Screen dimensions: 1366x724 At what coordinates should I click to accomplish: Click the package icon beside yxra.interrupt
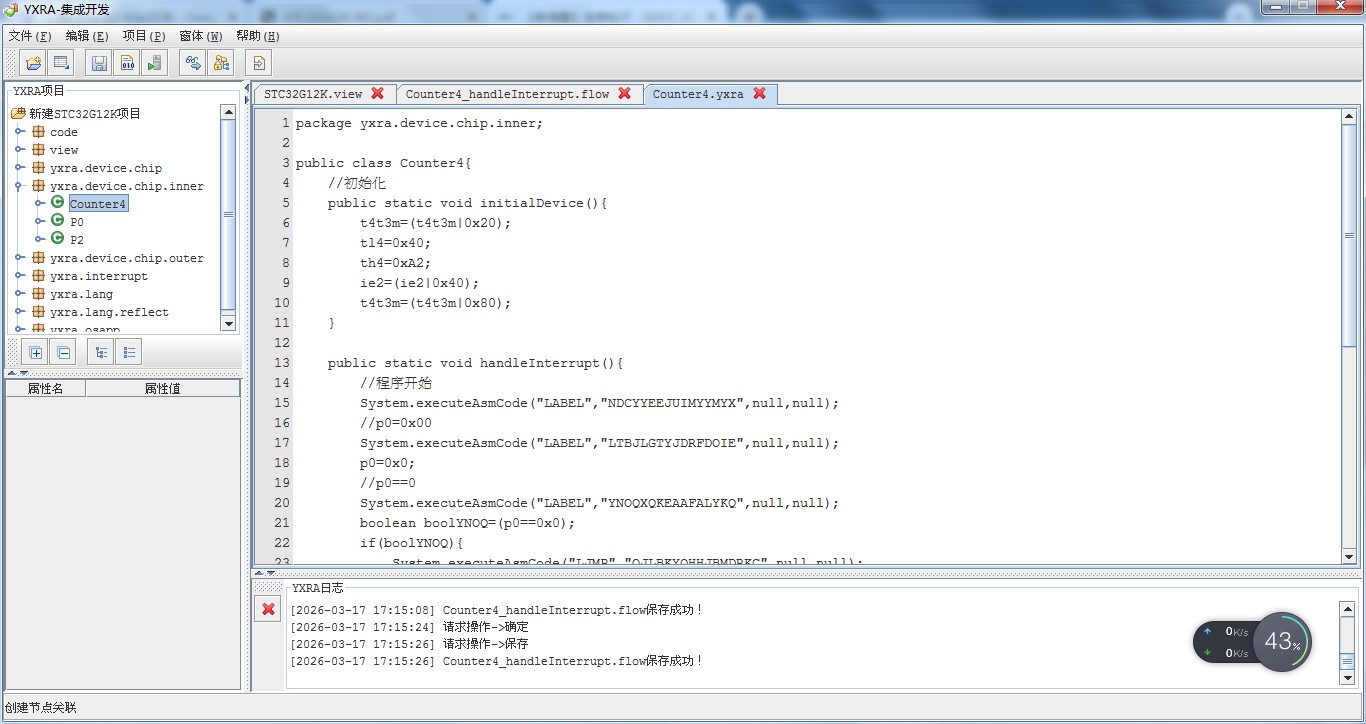[39, 275]
